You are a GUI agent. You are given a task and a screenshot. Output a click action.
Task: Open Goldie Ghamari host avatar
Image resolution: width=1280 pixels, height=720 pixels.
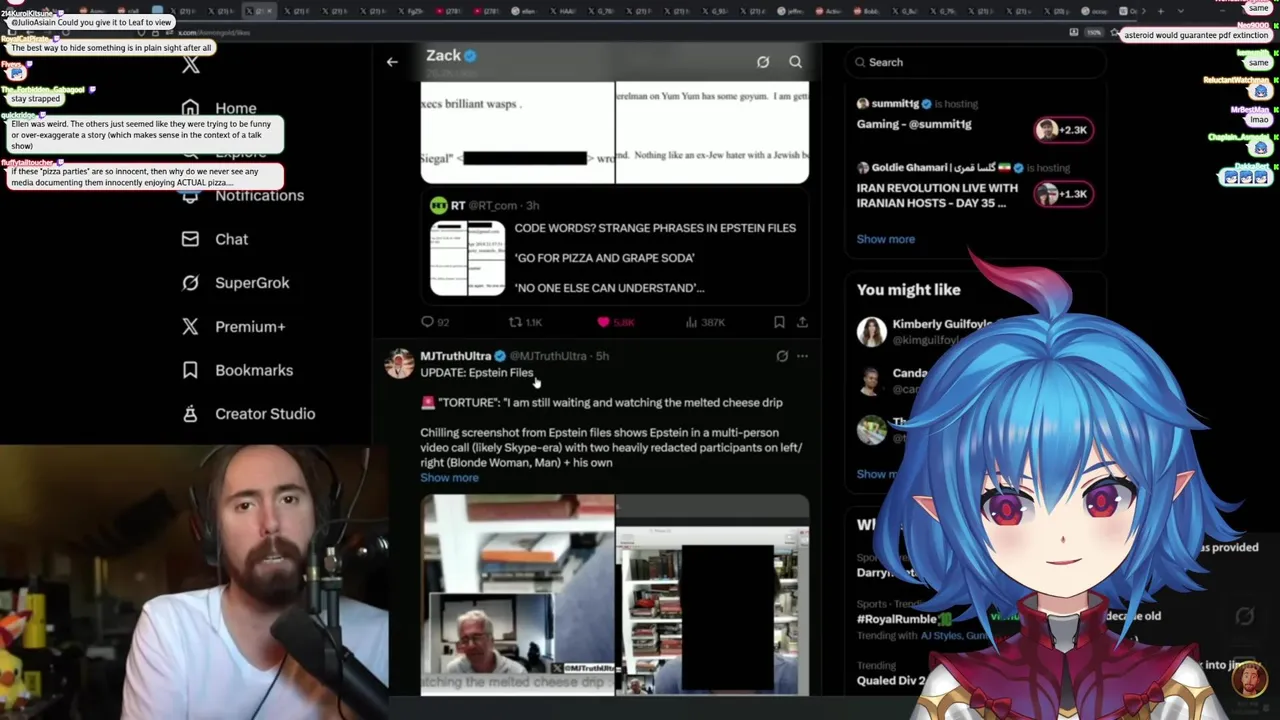[863, 168]
